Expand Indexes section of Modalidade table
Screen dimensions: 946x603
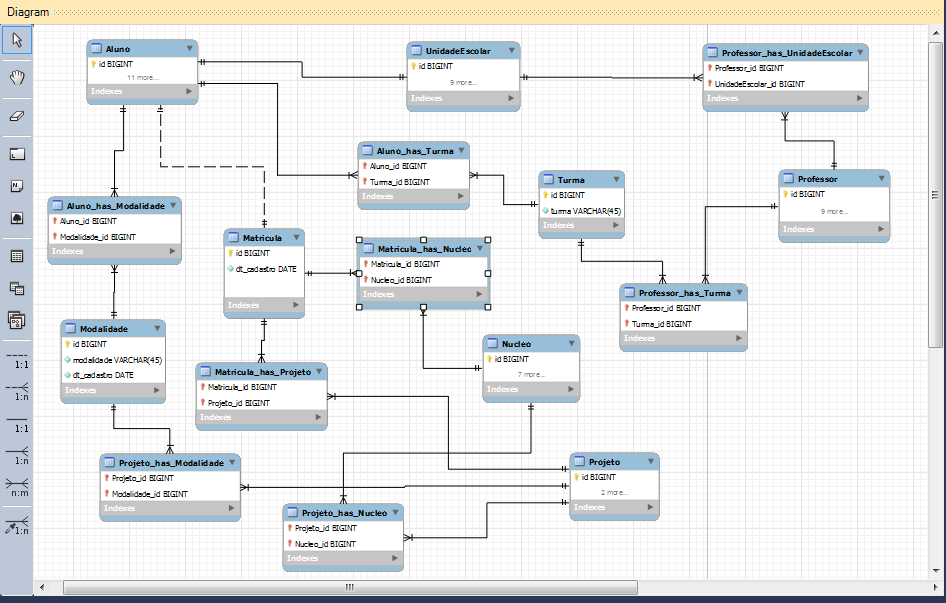tap(157, 390)
